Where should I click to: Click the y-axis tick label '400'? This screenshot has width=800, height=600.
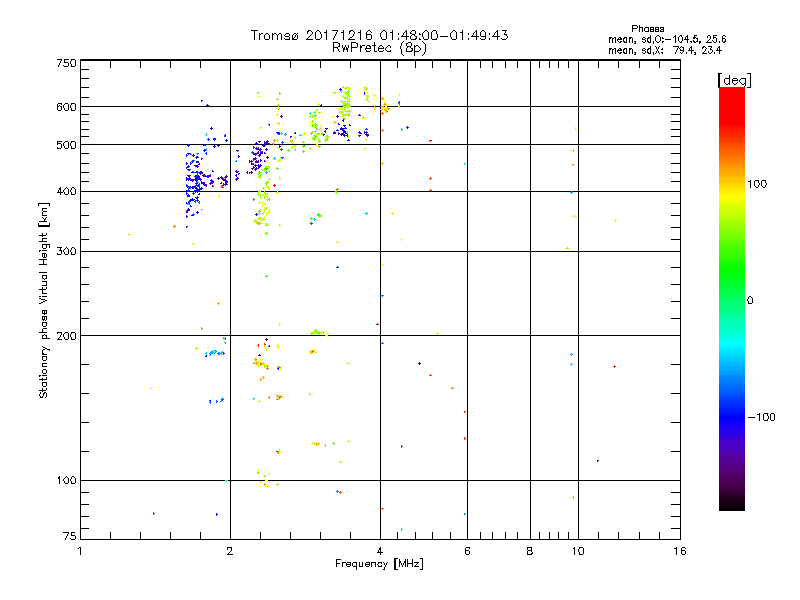67,191
